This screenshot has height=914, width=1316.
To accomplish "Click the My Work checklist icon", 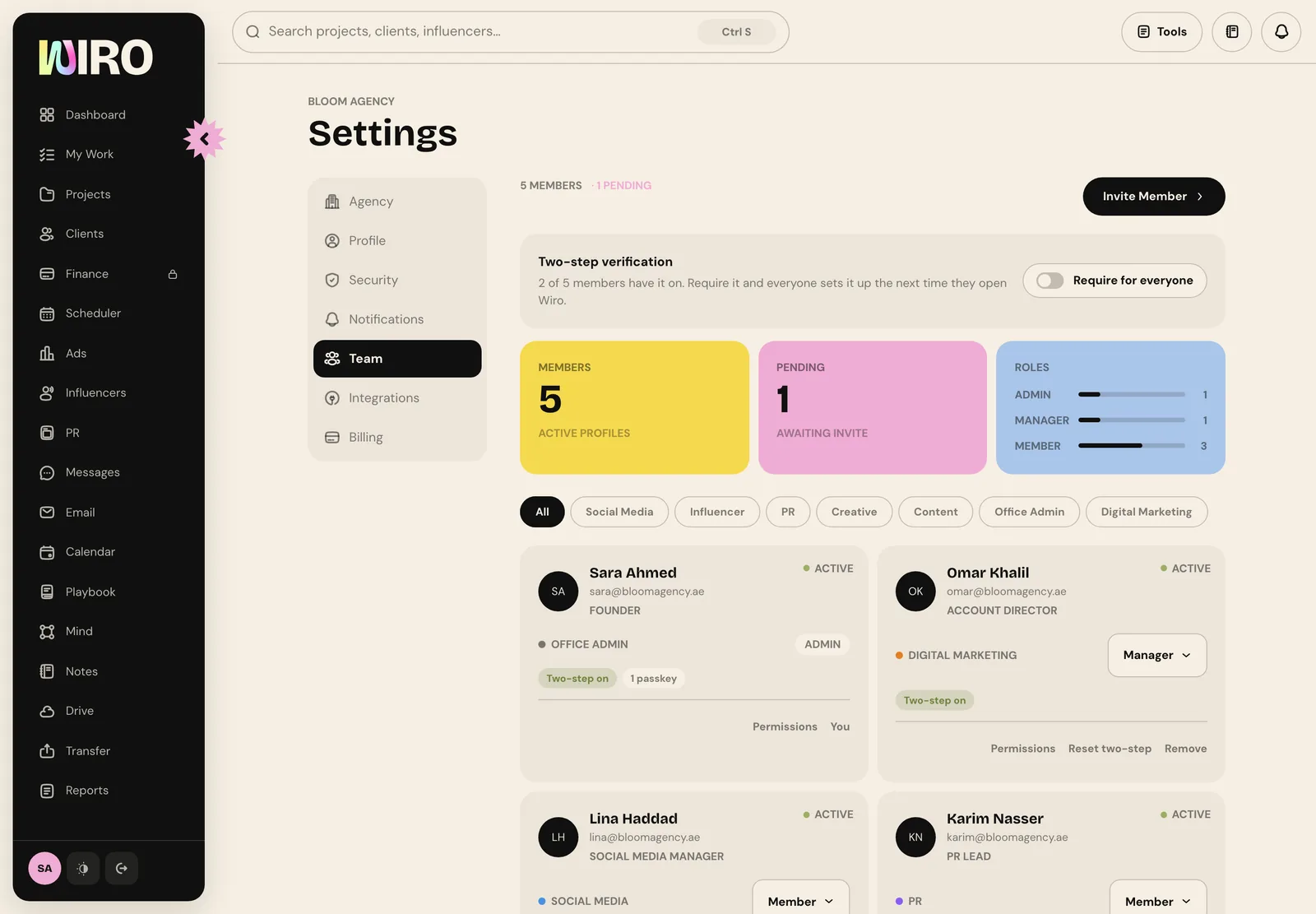I will (x=47, y=155).
